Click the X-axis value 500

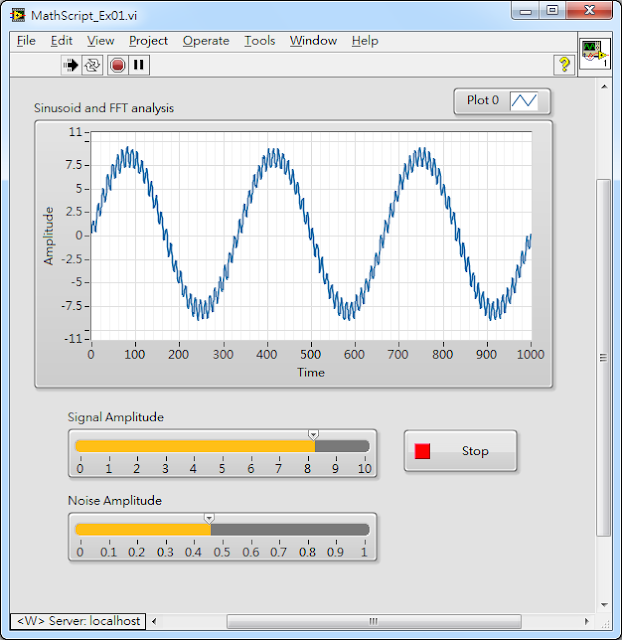311,354
